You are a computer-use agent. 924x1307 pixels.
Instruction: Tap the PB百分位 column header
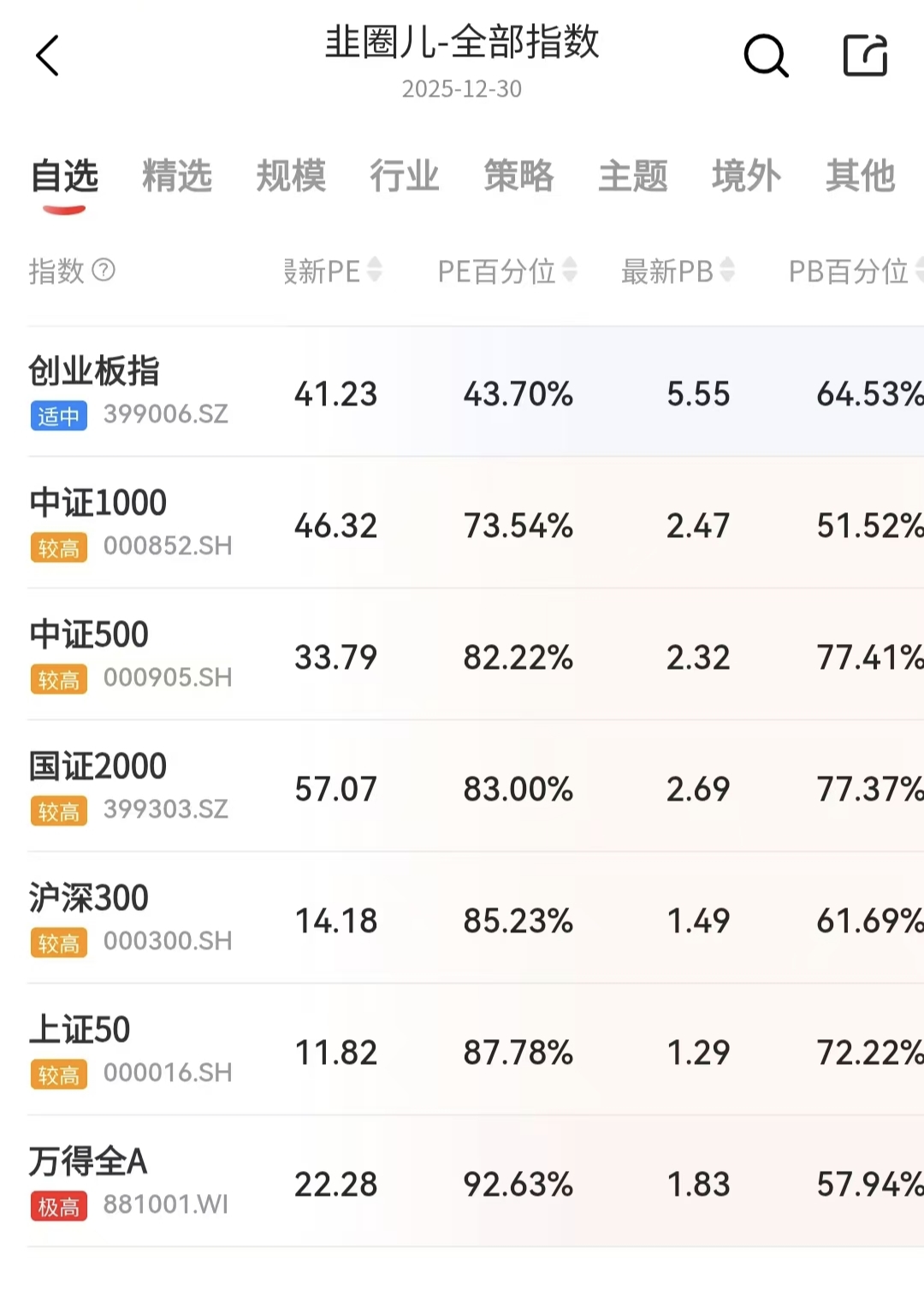point(848,271)
